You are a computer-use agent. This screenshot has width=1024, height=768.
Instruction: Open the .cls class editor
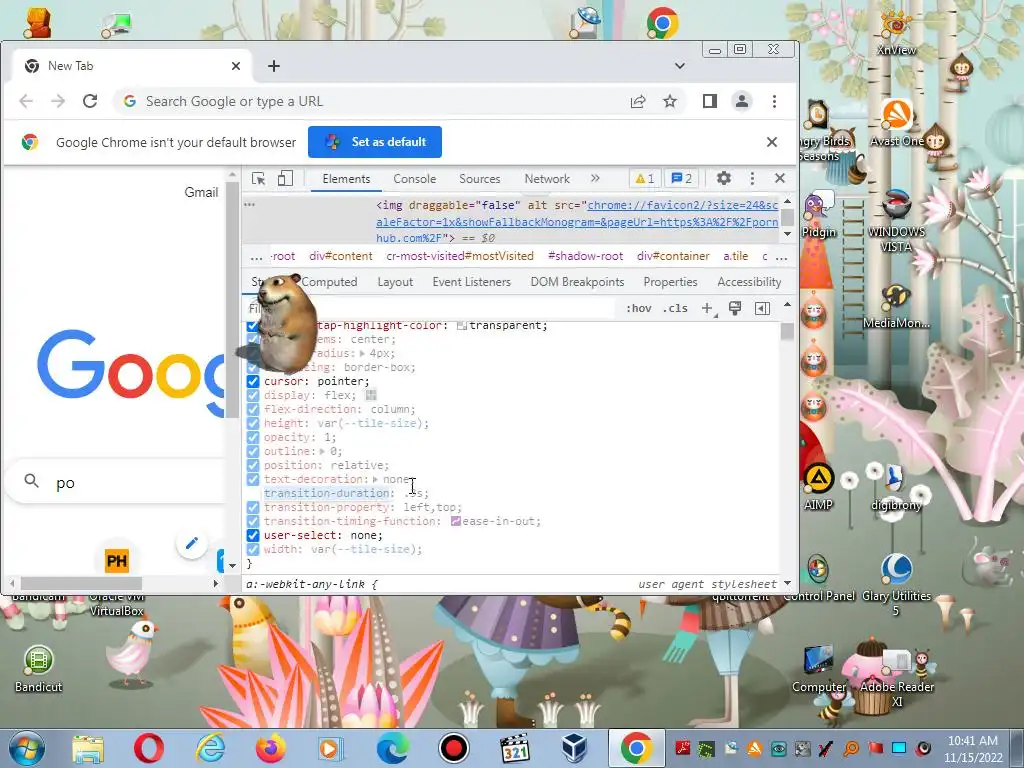click(675, 308)
